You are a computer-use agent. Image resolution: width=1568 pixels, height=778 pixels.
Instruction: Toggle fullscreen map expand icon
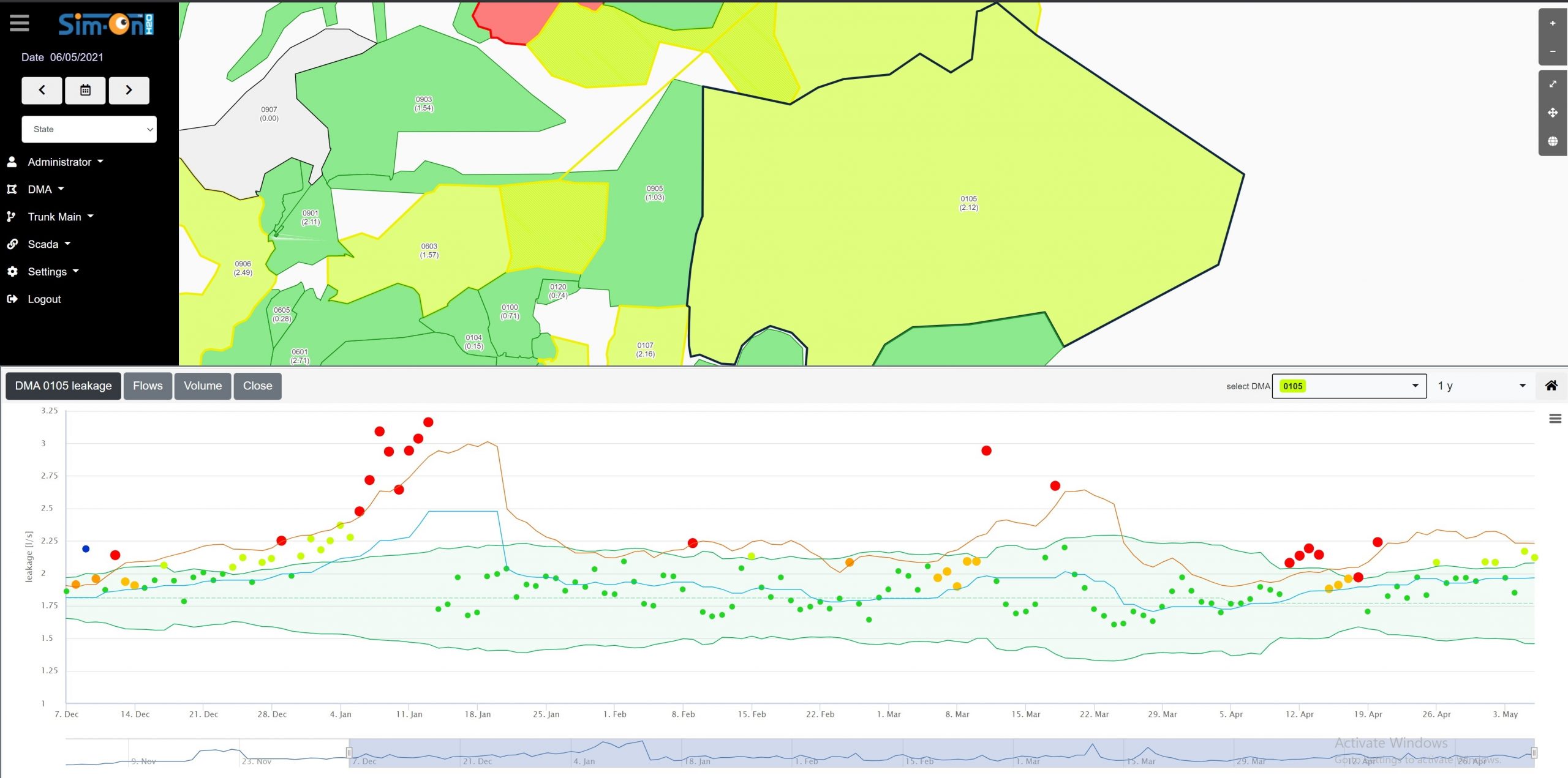click(1552, 84)
